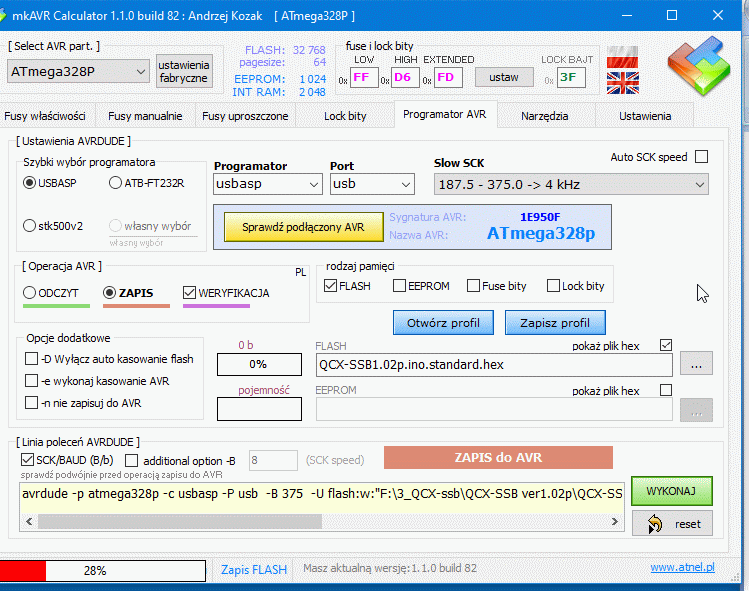The image size is (749, 591).
Task: Enable the Auto SCK speed checkbox
Action: (701, 157)
